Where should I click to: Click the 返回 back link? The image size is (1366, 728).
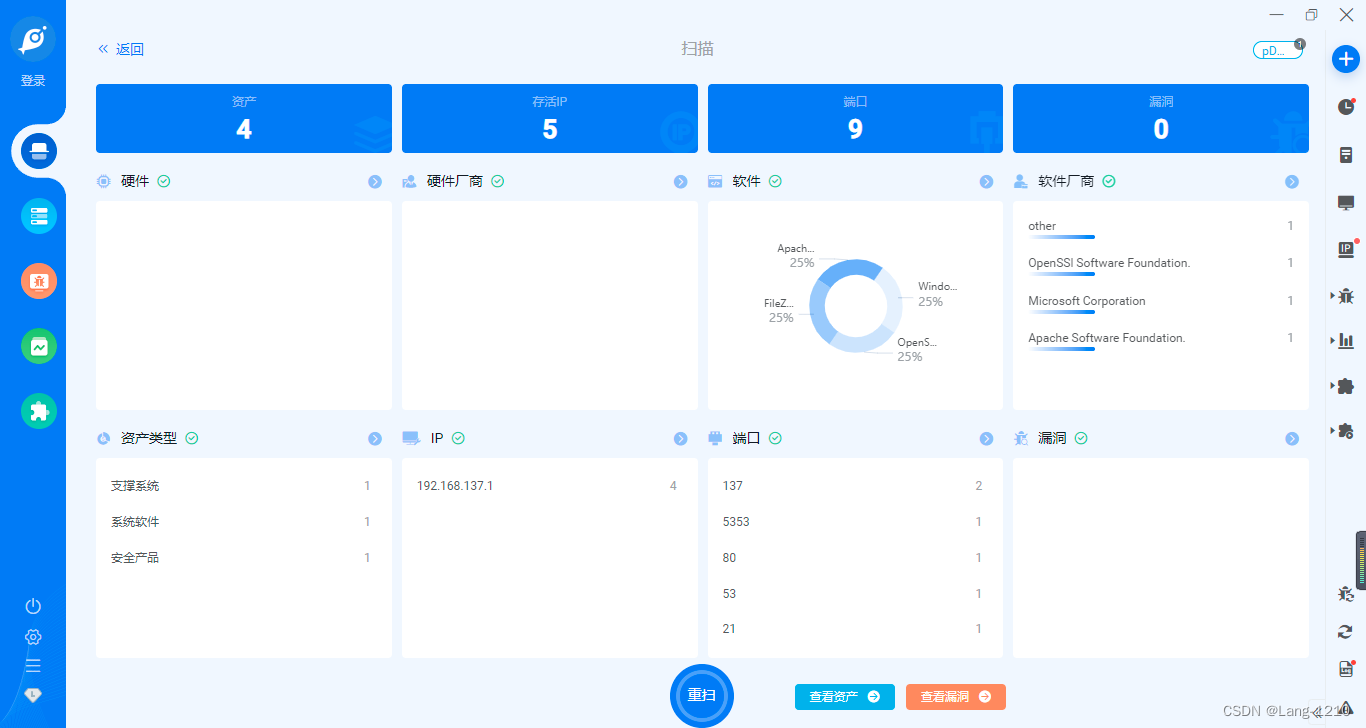coord(121,49)
